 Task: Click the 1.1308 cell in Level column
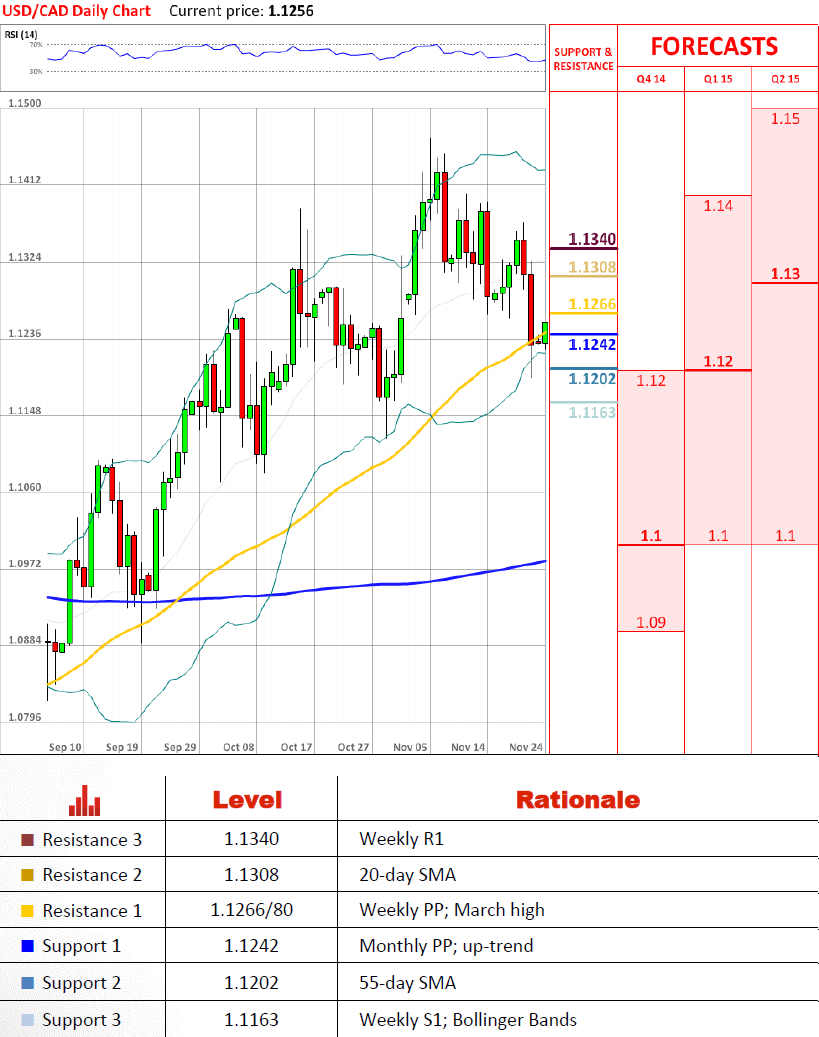pyautogui.click(x=251, y=874)
